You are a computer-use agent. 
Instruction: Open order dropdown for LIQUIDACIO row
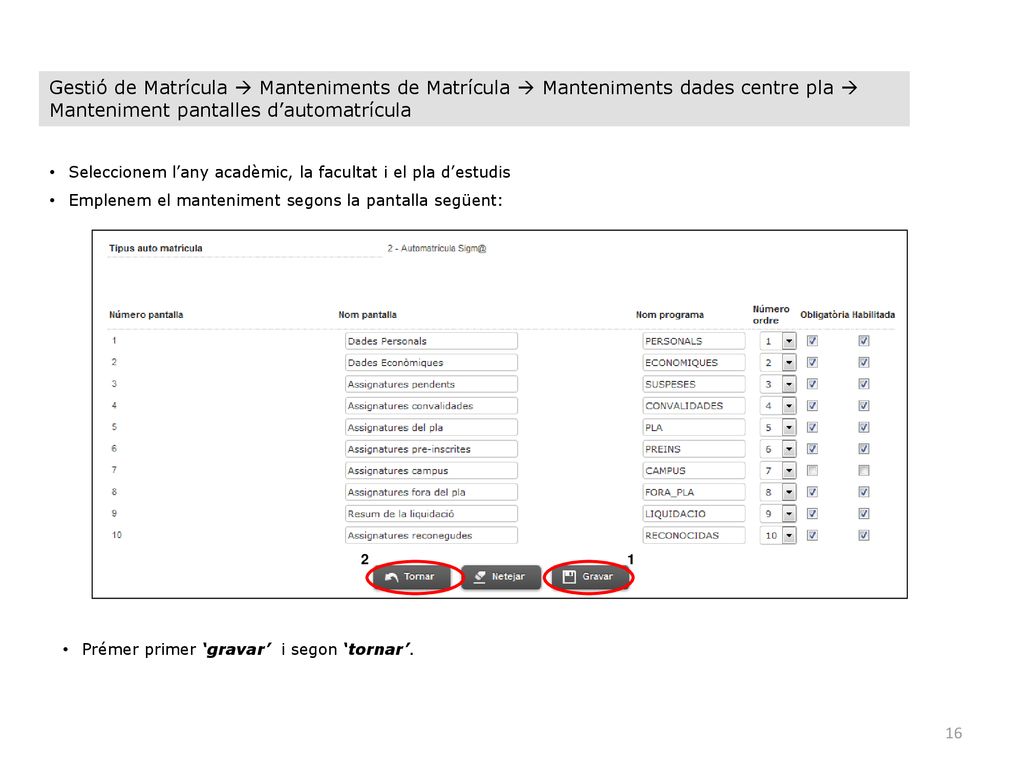coord(789,513)
